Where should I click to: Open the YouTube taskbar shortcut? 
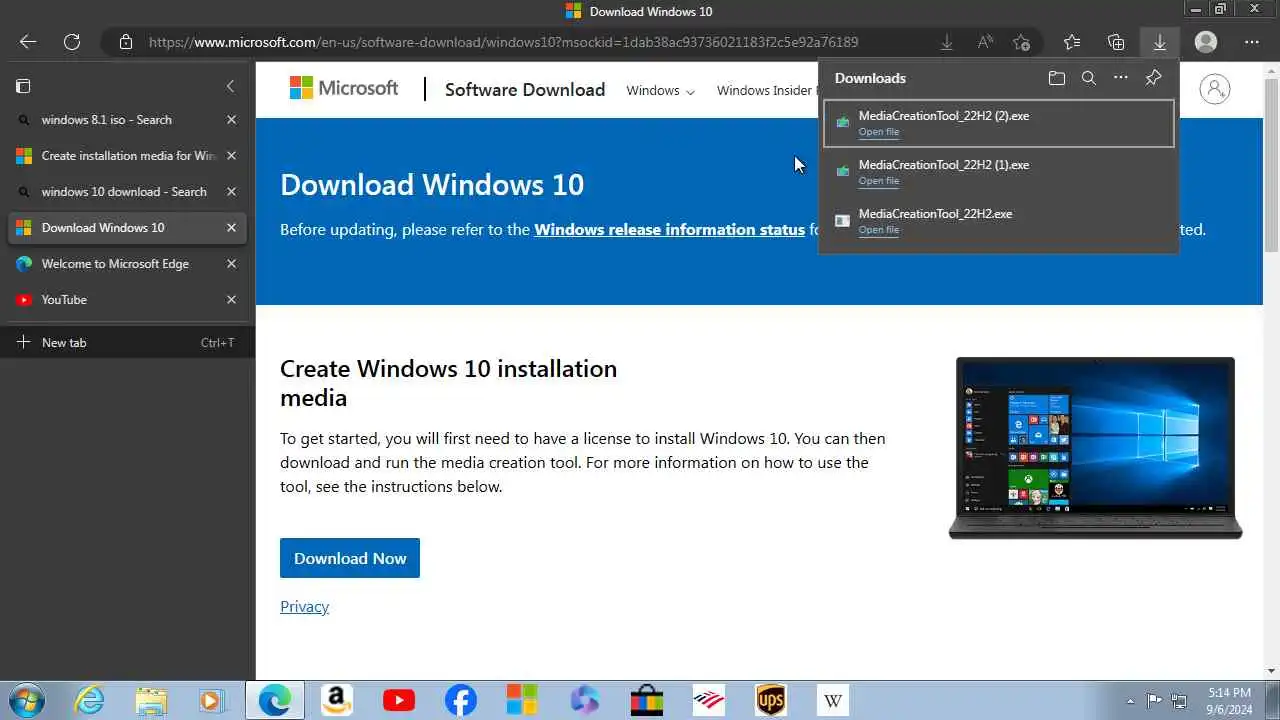[x=398, y=700]
